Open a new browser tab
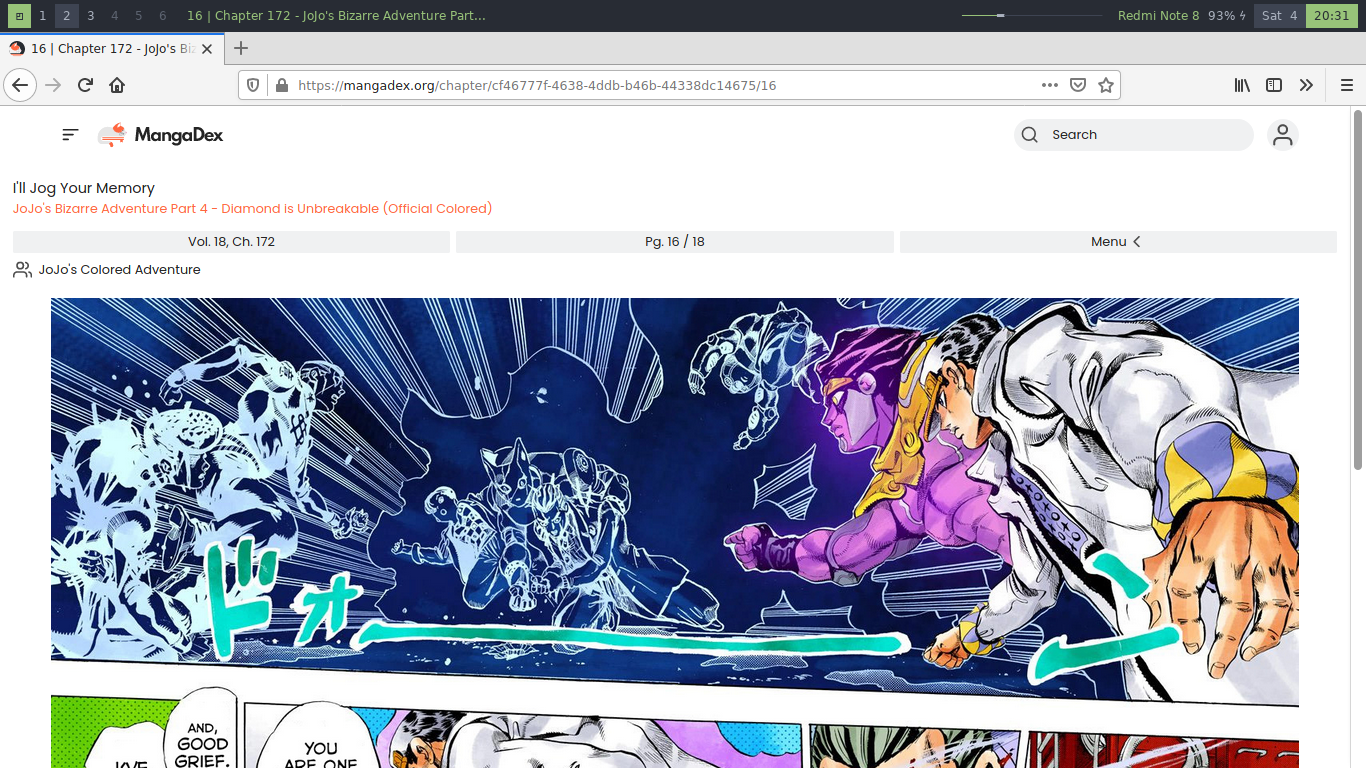The height and width of the screenshot is (768, 1366). coord(240,48)
